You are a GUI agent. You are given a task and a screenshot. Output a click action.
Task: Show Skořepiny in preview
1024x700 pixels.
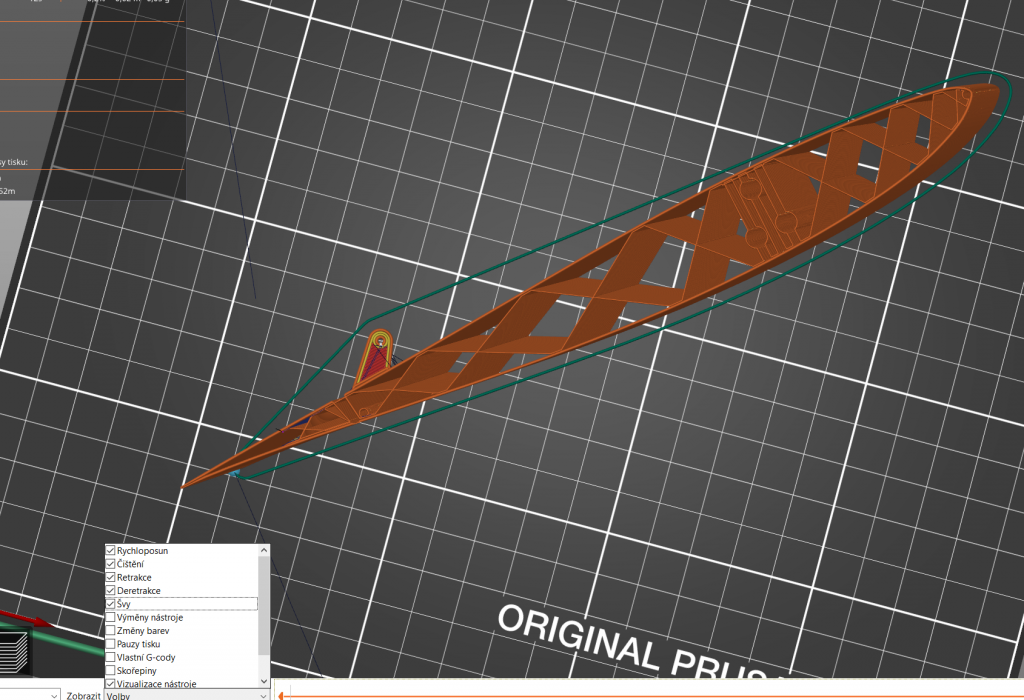point(111,671)
